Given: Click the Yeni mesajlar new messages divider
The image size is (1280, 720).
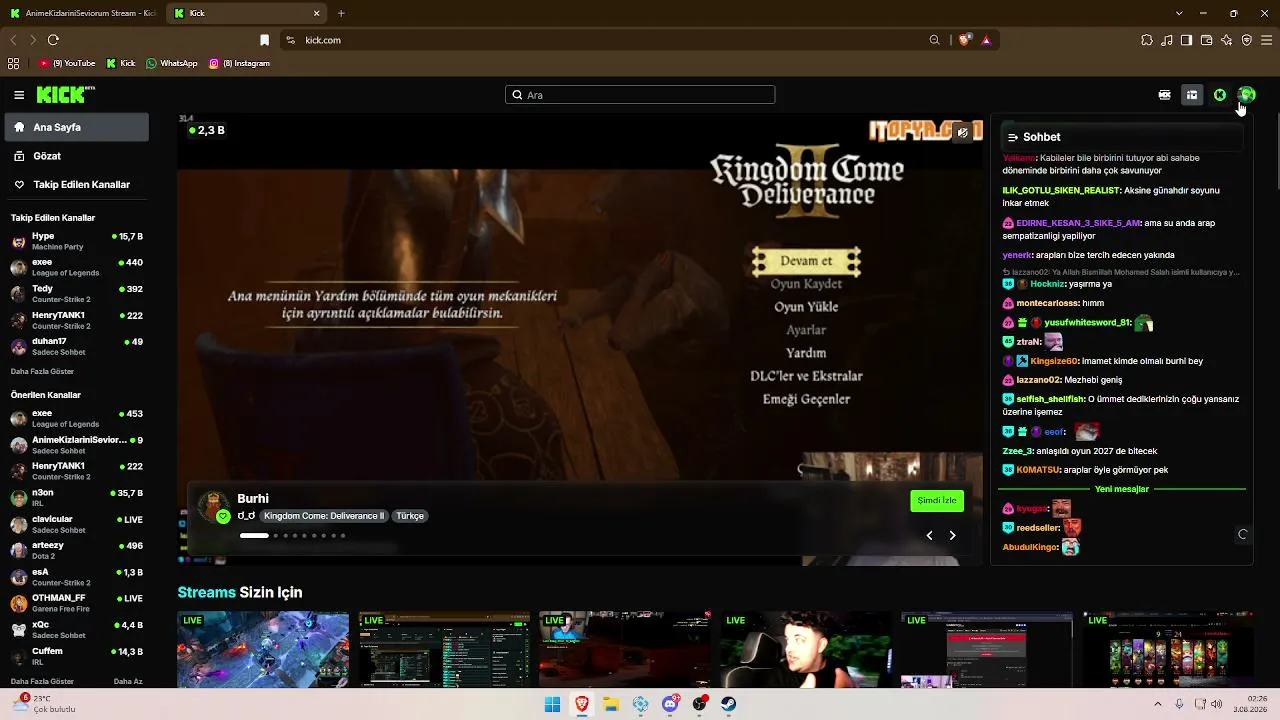Looking at the screenshot, I should [1122, 489].
